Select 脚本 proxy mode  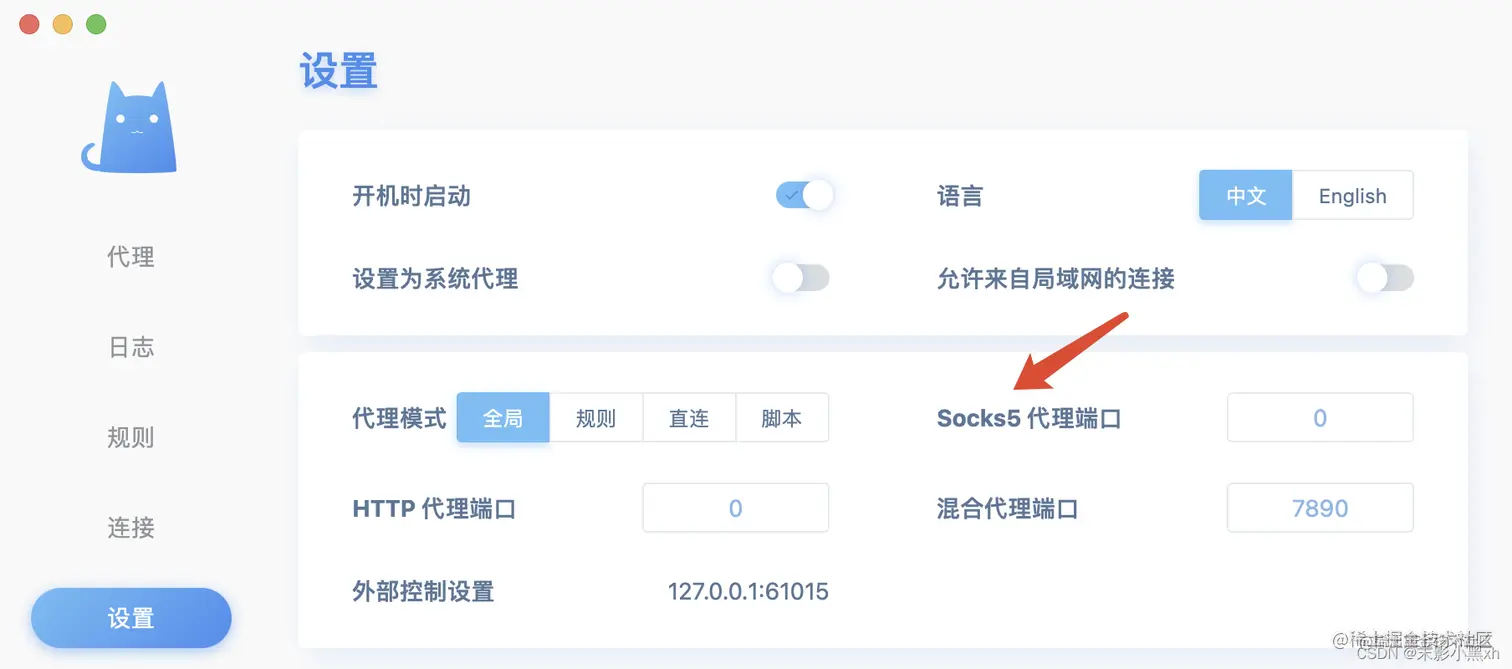point(782,417)
